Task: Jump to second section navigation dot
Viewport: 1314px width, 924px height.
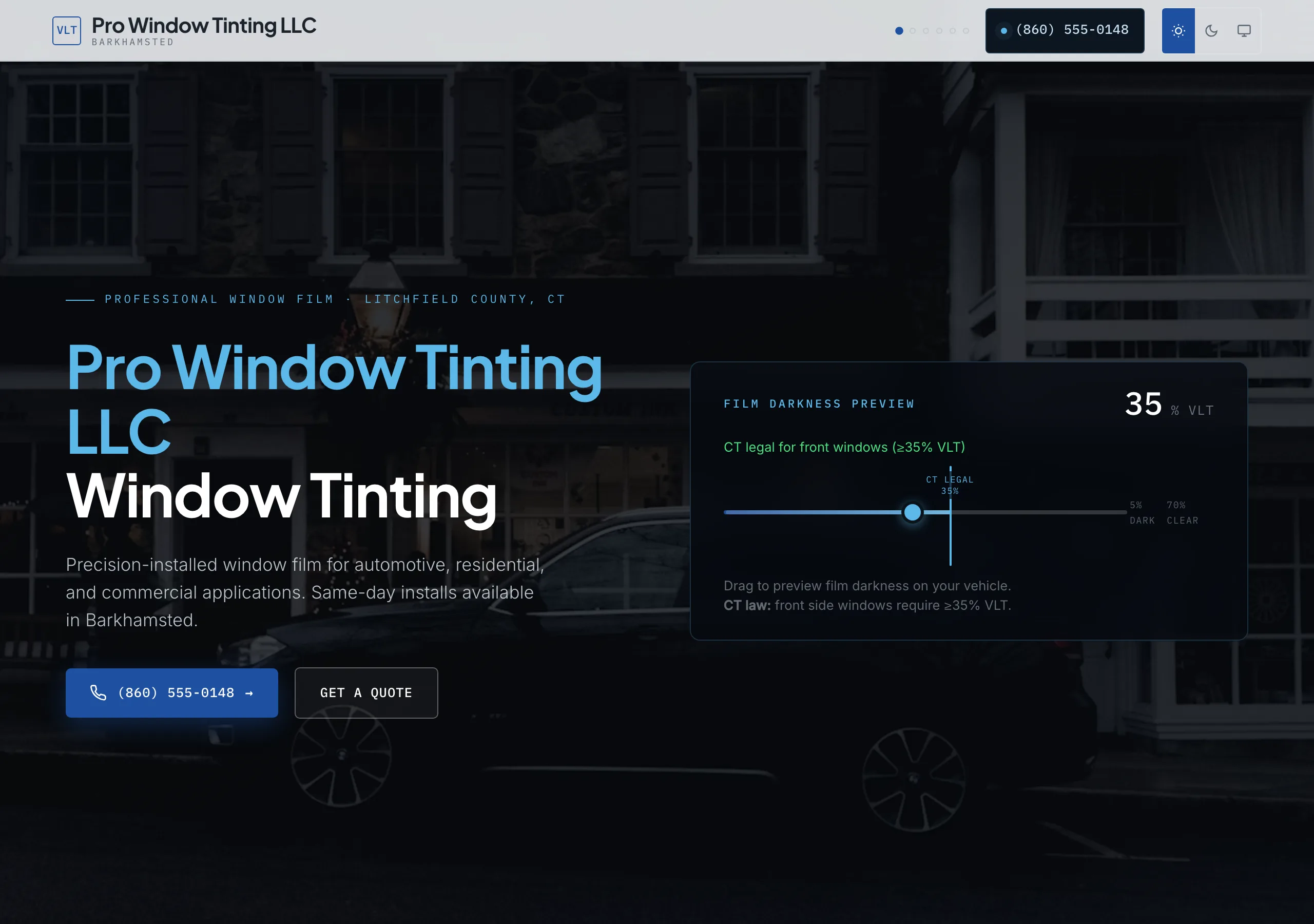Action: (912, 31)
